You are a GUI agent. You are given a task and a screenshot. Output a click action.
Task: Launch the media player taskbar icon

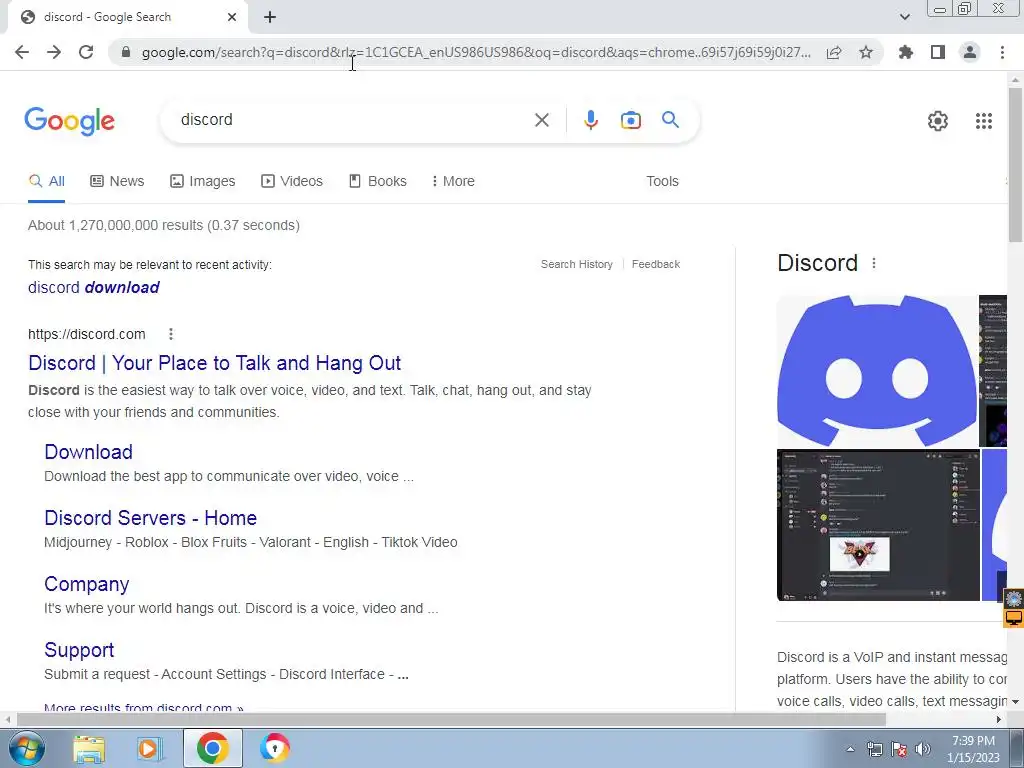click(x=150, y=748)
